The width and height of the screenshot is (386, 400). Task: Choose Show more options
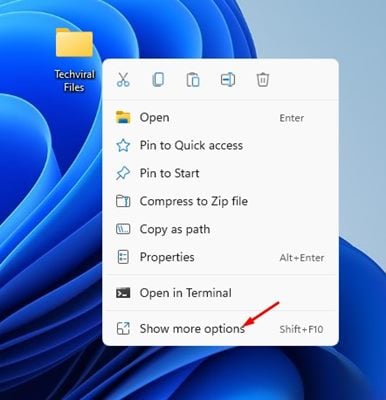[220, 329]
